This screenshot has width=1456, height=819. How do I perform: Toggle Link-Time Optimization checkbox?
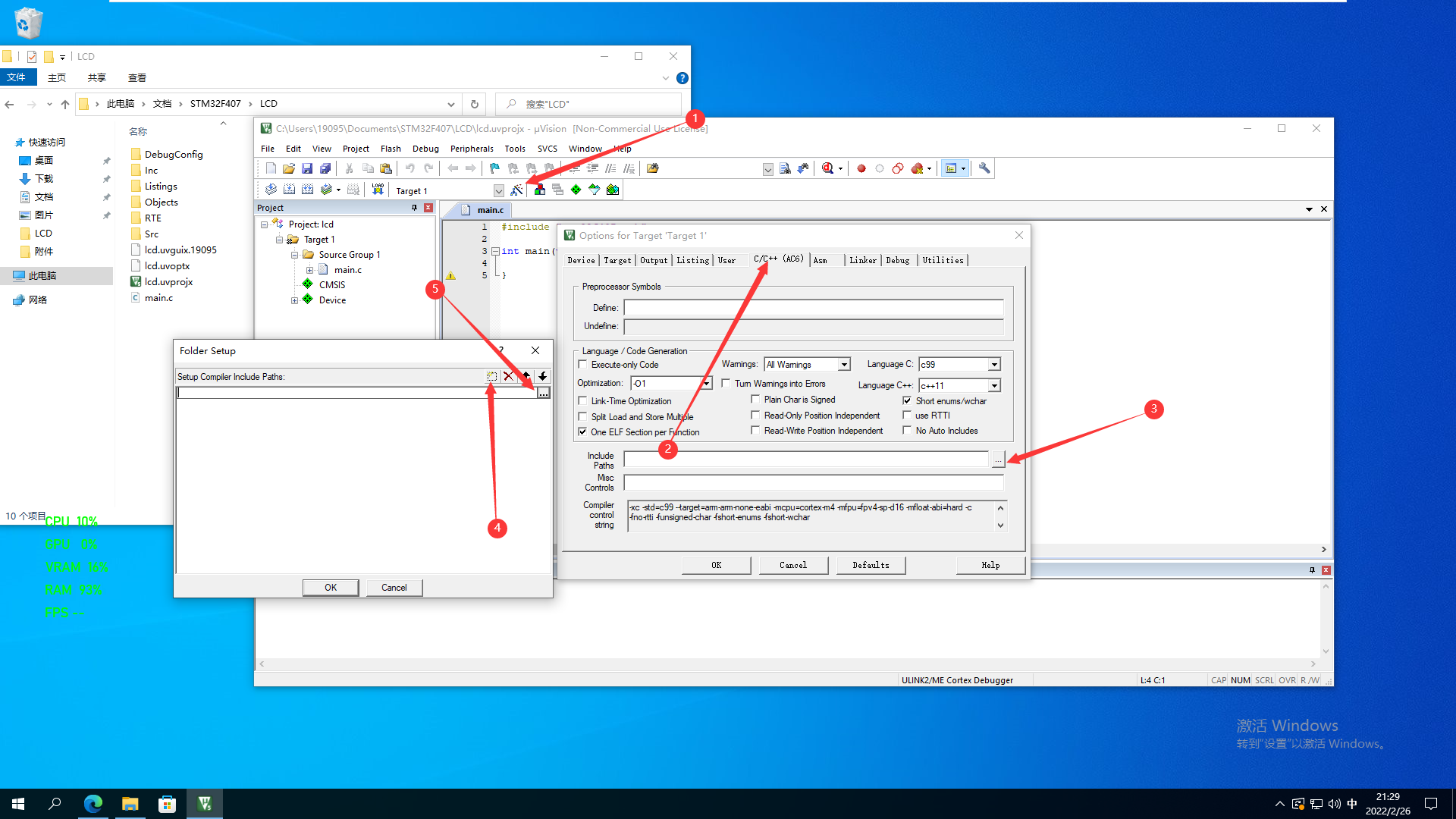tap(582, 401)
